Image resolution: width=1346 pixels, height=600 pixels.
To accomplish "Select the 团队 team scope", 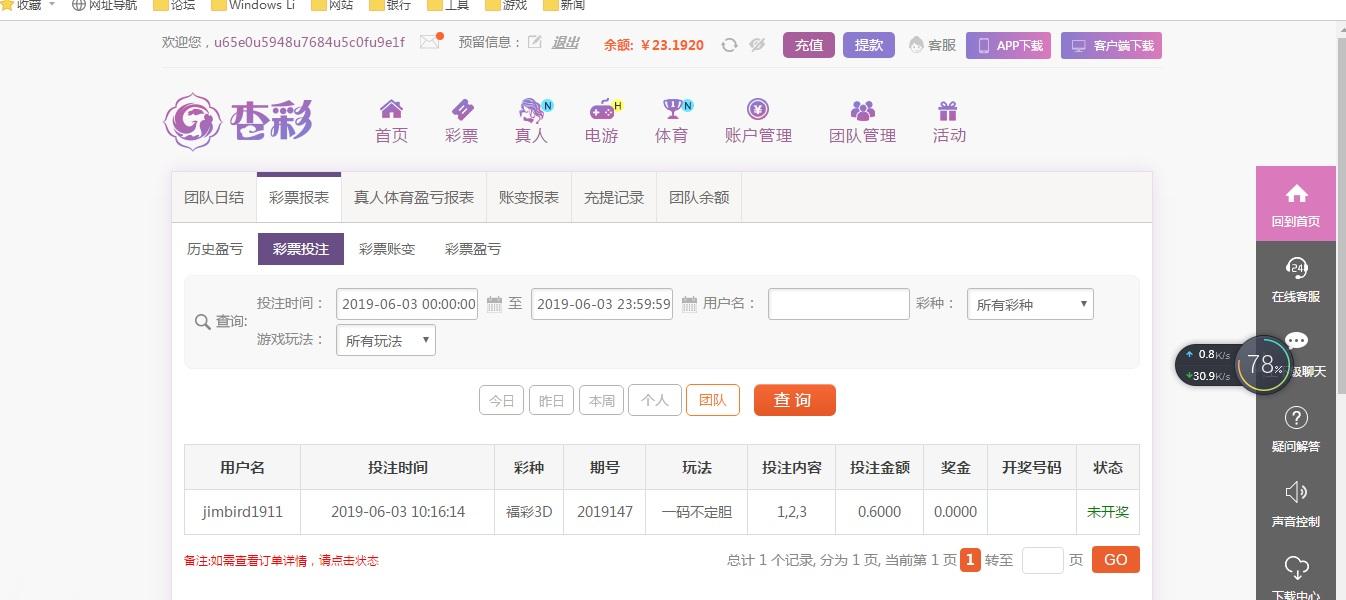I will [713, 400].
